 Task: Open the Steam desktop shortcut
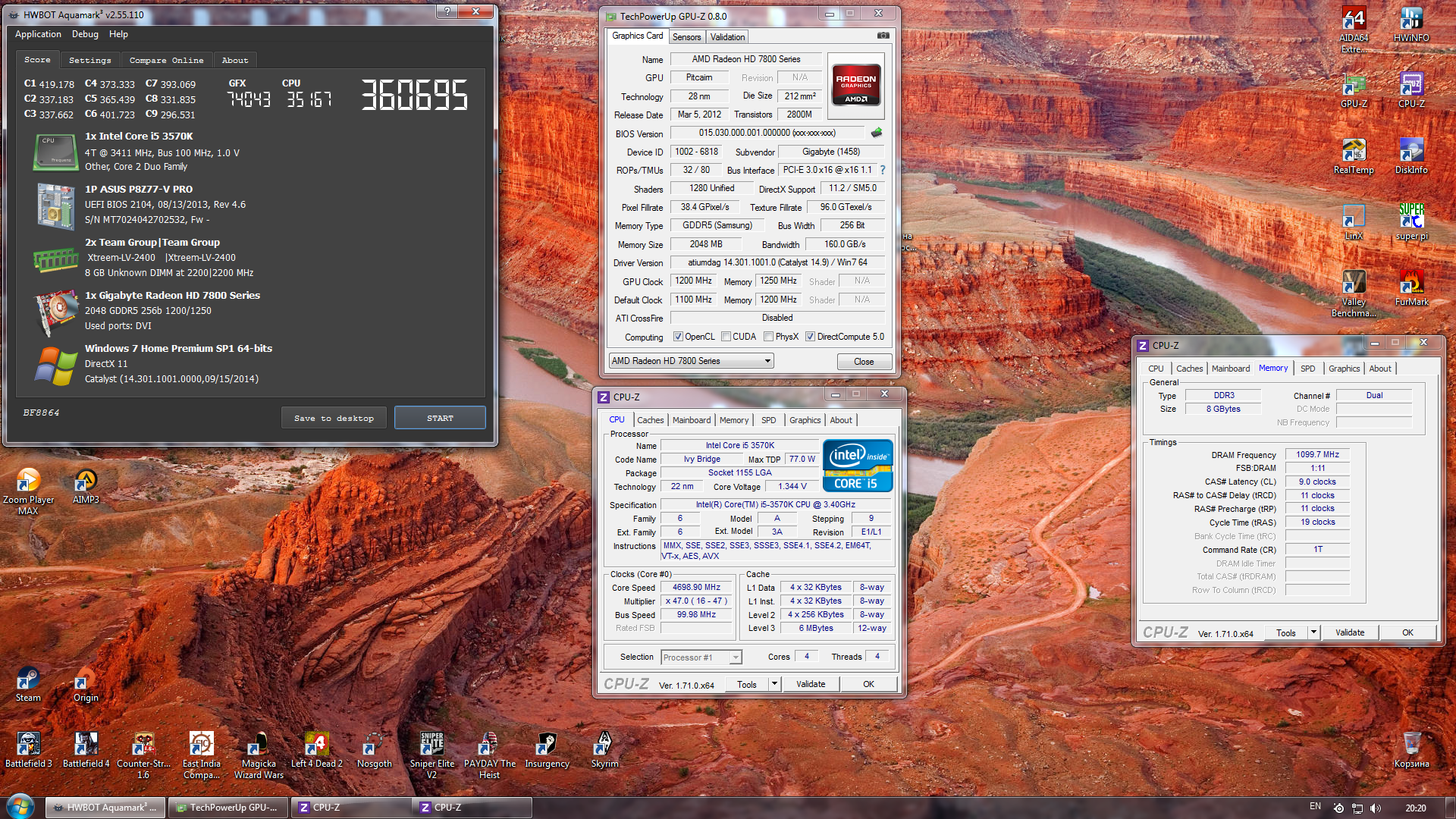(28, 684)
